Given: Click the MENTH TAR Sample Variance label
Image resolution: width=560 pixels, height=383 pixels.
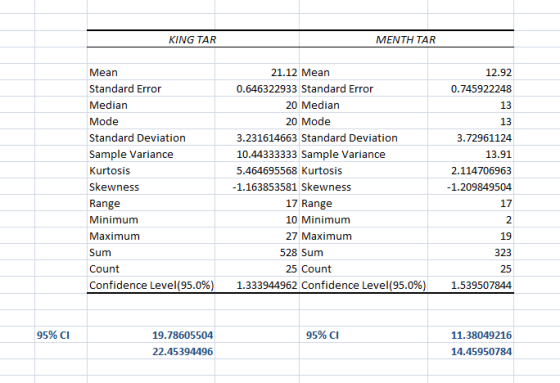Looking at the screenshot, I should 344,154.
